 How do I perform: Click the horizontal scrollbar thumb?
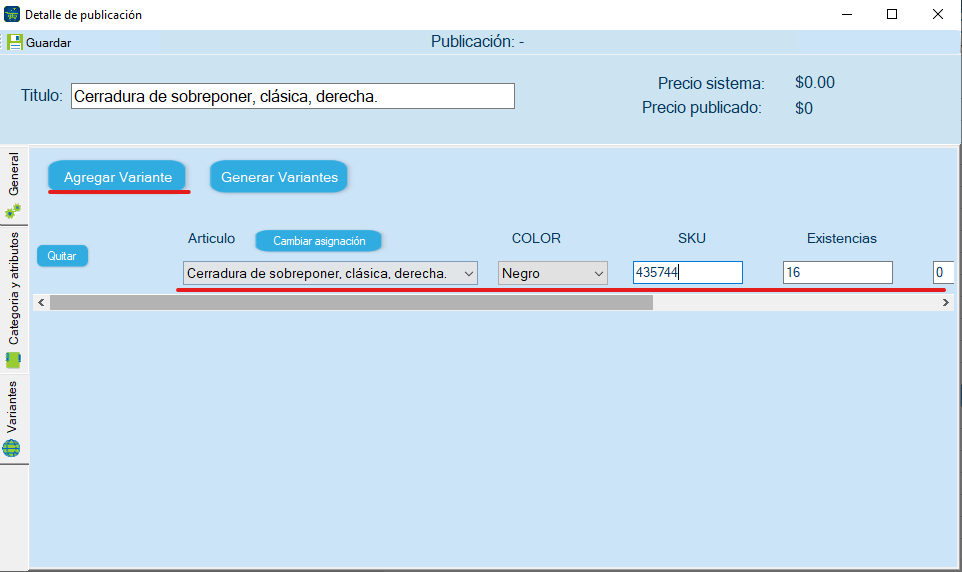[x=351, y=303]
